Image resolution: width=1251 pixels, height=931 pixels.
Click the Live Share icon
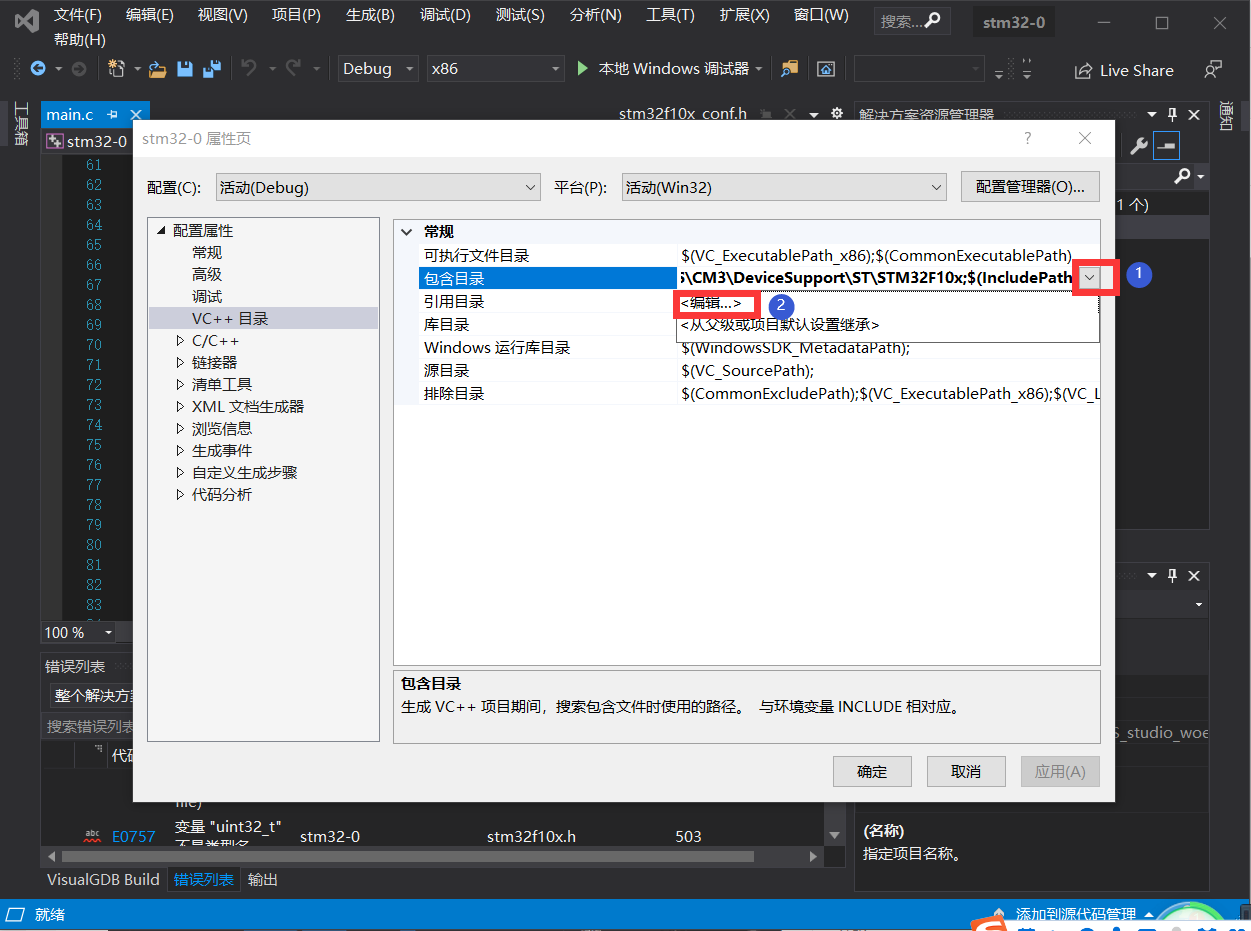click(1083, 71)
